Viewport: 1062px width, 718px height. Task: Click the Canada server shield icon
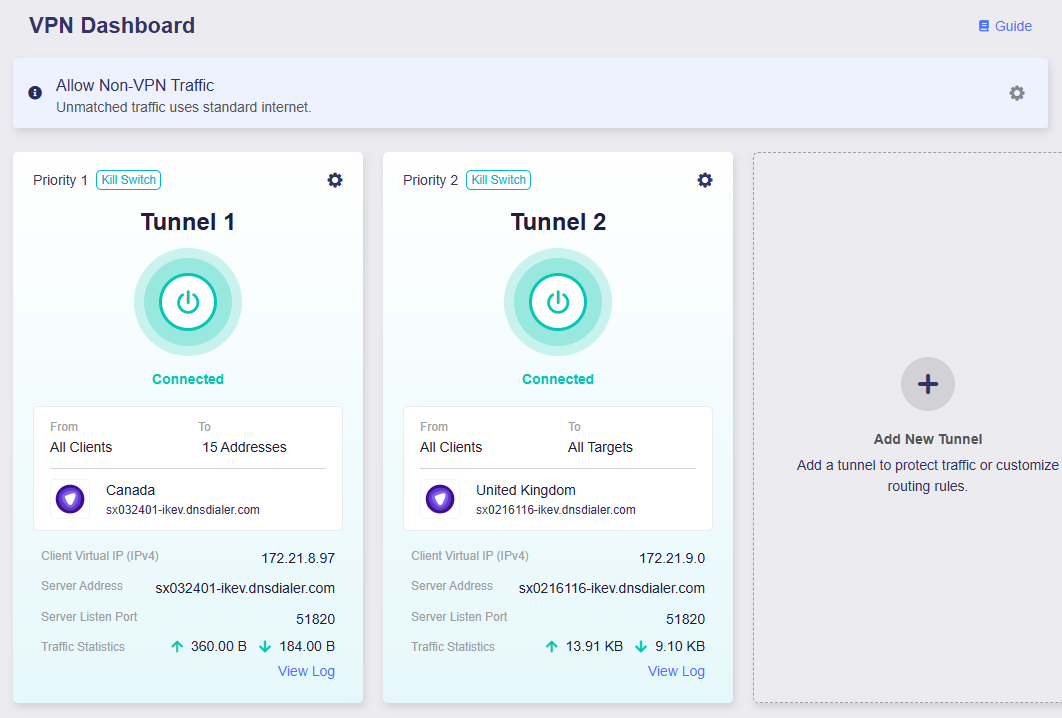(x=70, y=499)
